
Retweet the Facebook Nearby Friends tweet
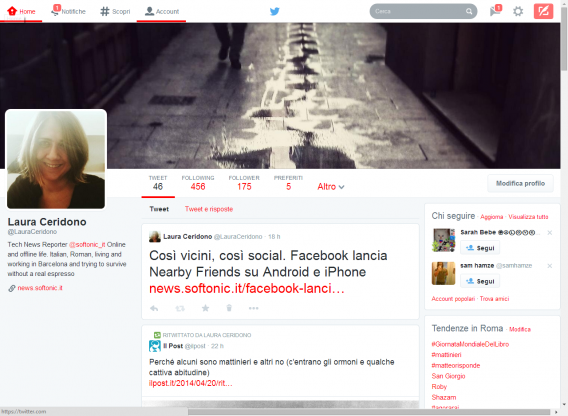click(180, 308)
